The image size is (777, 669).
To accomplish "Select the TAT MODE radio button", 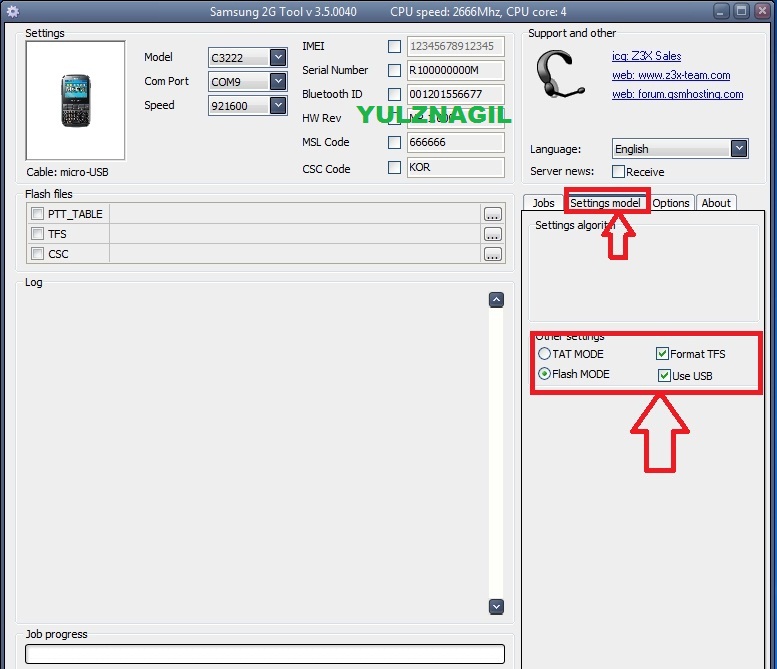I will (x=544, y=353).
